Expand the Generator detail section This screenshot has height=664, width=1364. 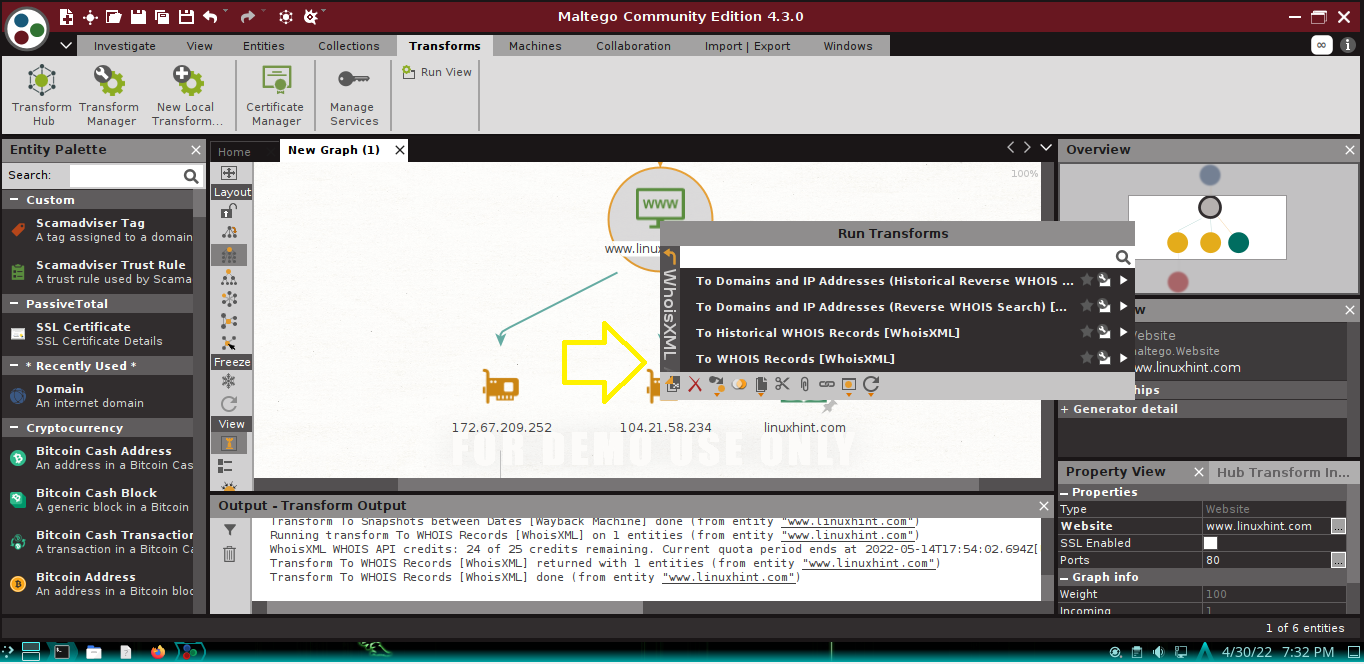[1065, 409]
